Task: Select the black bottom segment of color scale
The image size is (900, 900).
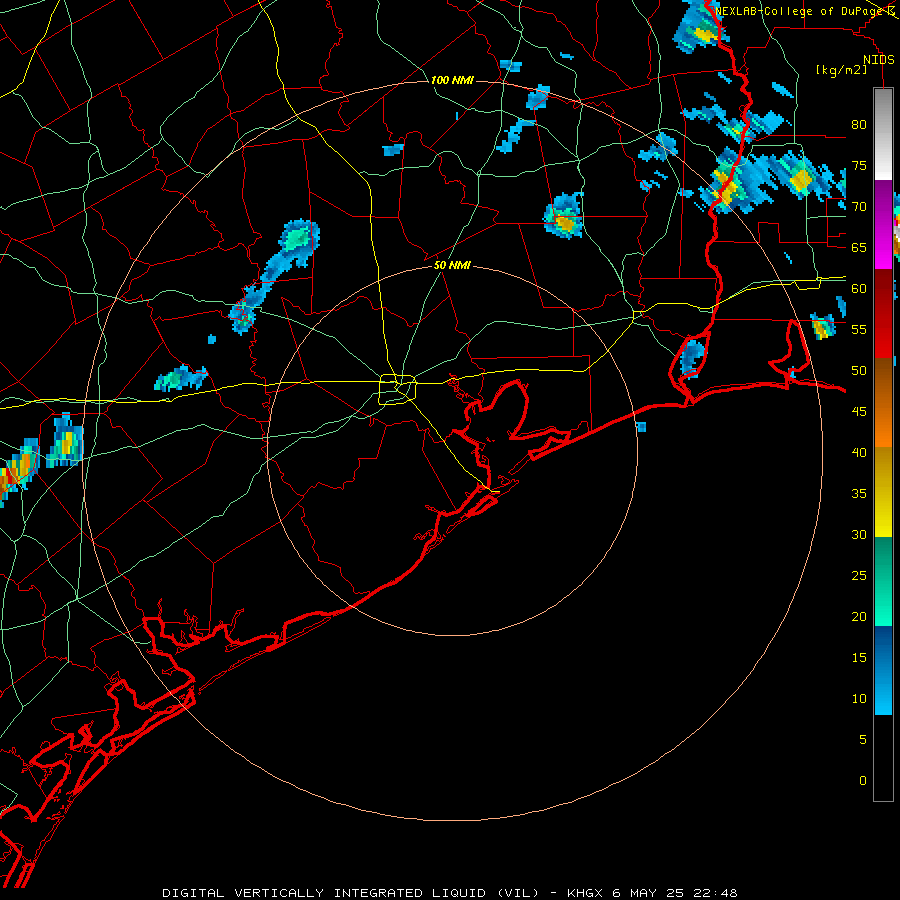Action: click(x=883, y=758)
